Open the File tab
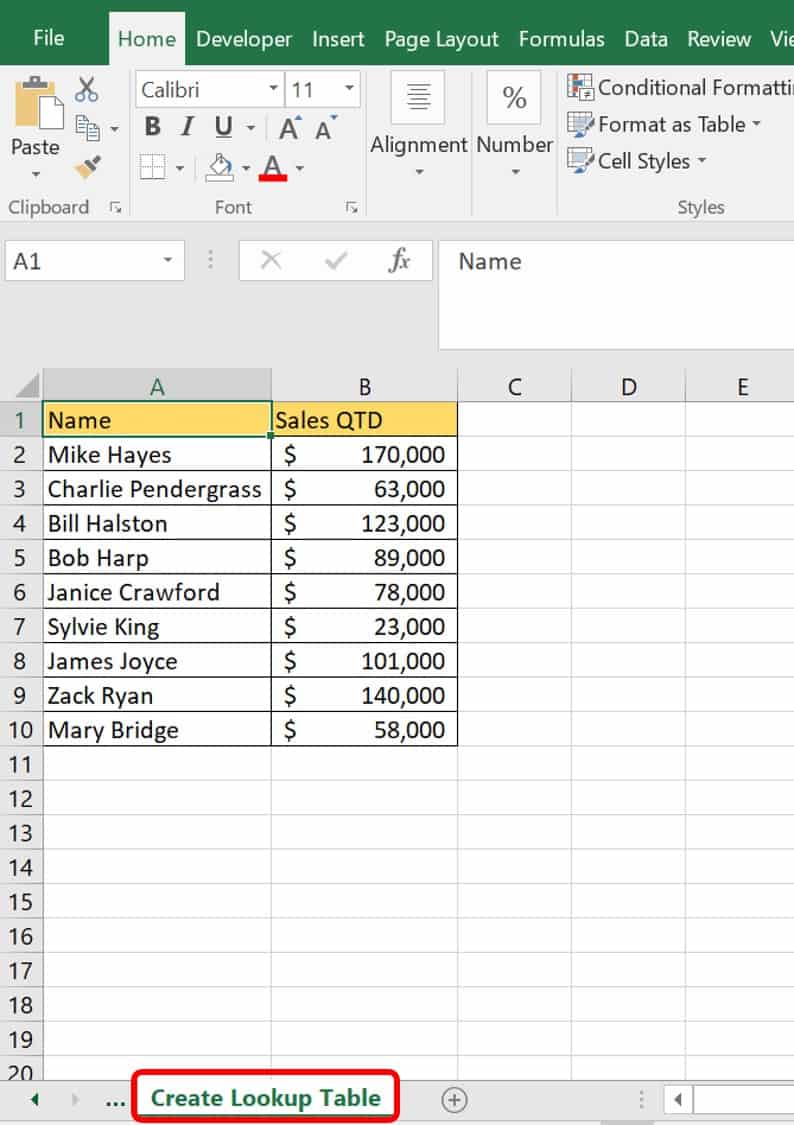The height and width of the screenshot is (1125, 794). [x=49, y=38]
